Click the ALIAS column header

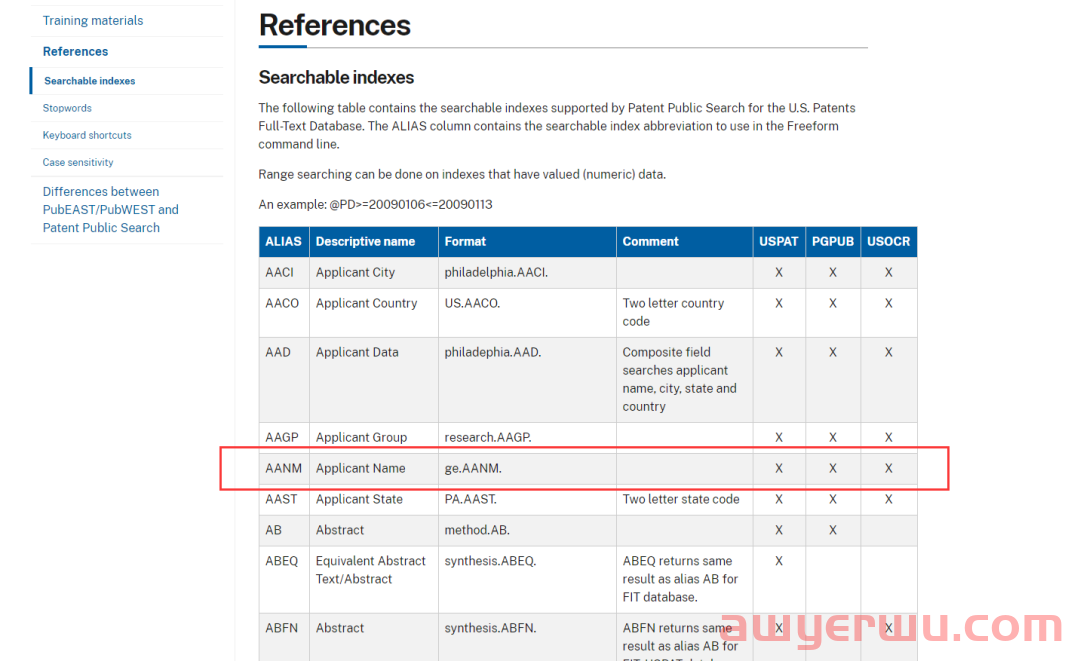283,242
